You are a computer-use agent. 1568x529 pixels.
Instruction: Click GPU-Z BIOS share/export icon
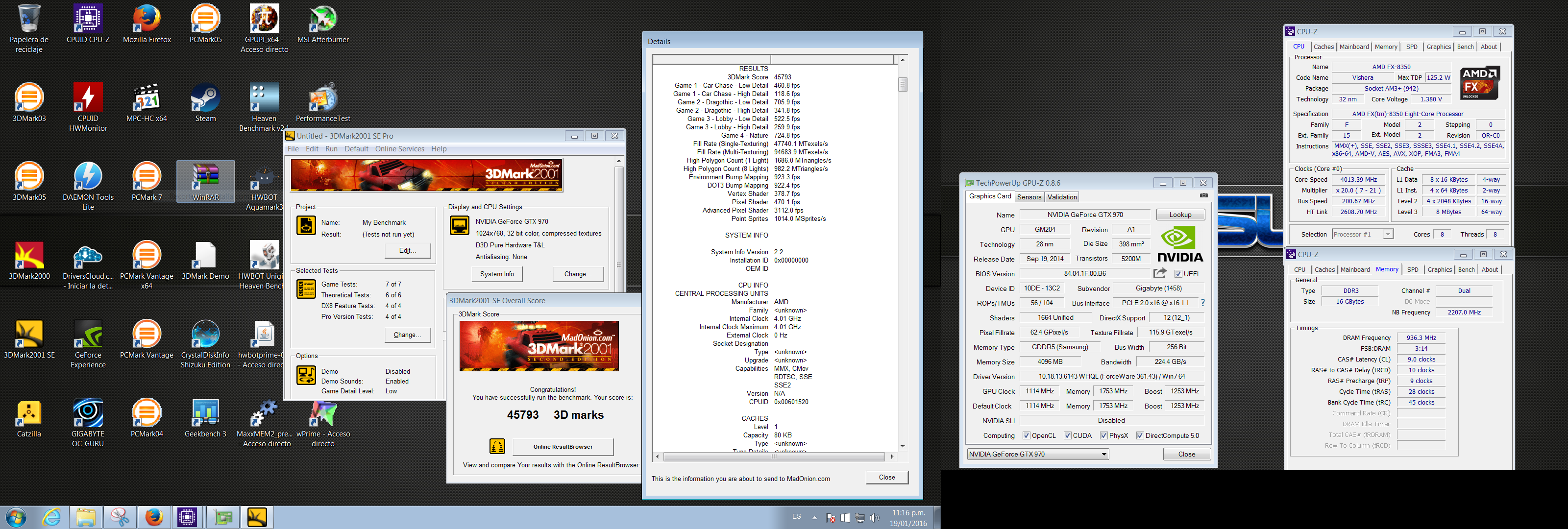1160,273
